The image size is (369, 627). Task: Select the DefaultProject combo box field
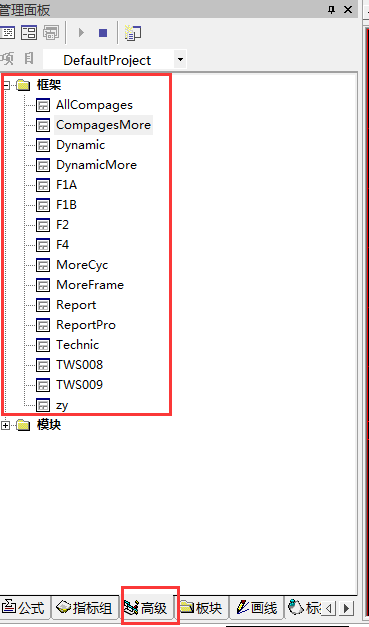point(114,60)
